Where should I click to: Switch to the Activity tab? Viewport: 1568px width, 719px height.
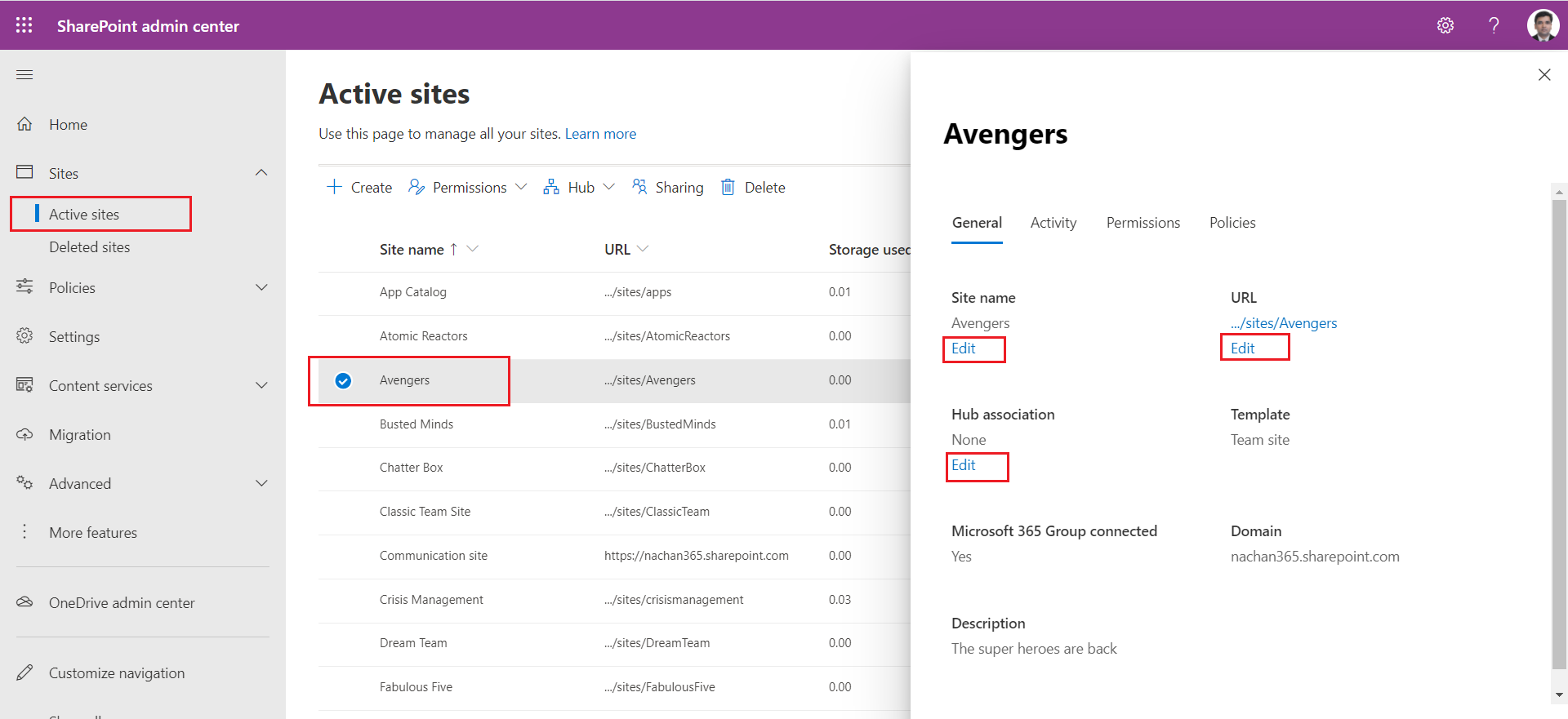pyautogui.click(x=1053, y=223)
